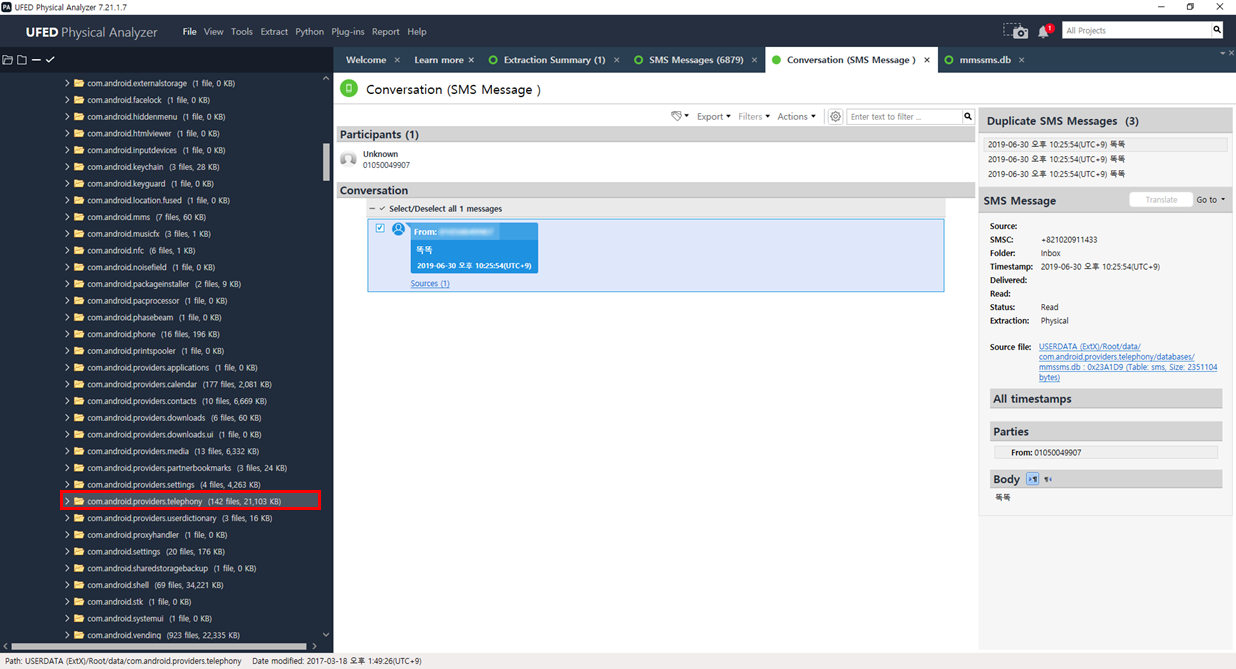Expand com.android.externalstorage folder
The image size is (1236, 669).
coord(67,83)
